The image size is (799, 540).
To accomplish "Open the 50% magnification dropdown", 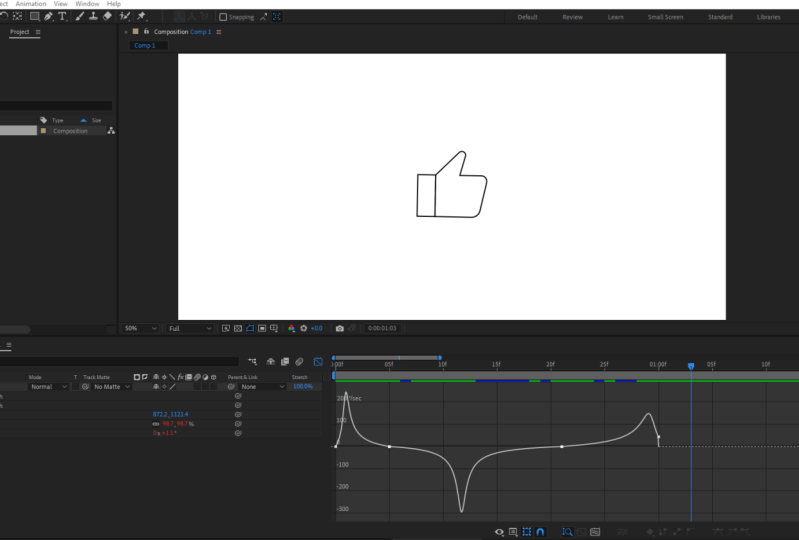I will tap(140, 328).
